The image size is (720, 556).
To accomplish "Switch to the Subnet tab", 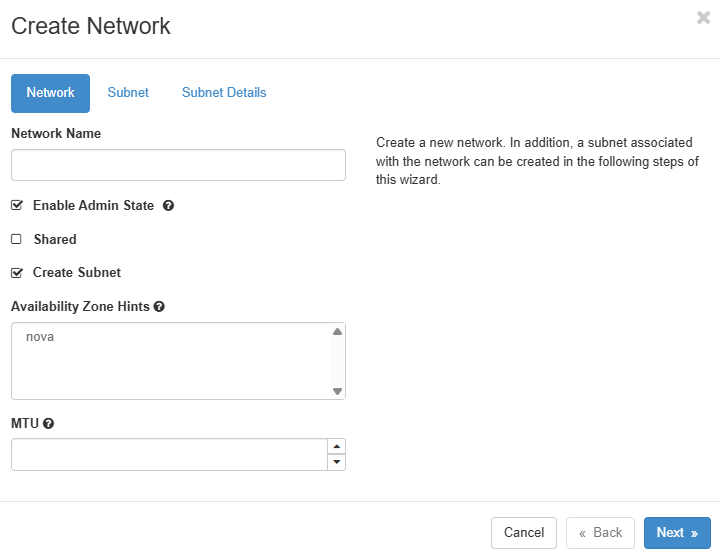I will (128, 93).
